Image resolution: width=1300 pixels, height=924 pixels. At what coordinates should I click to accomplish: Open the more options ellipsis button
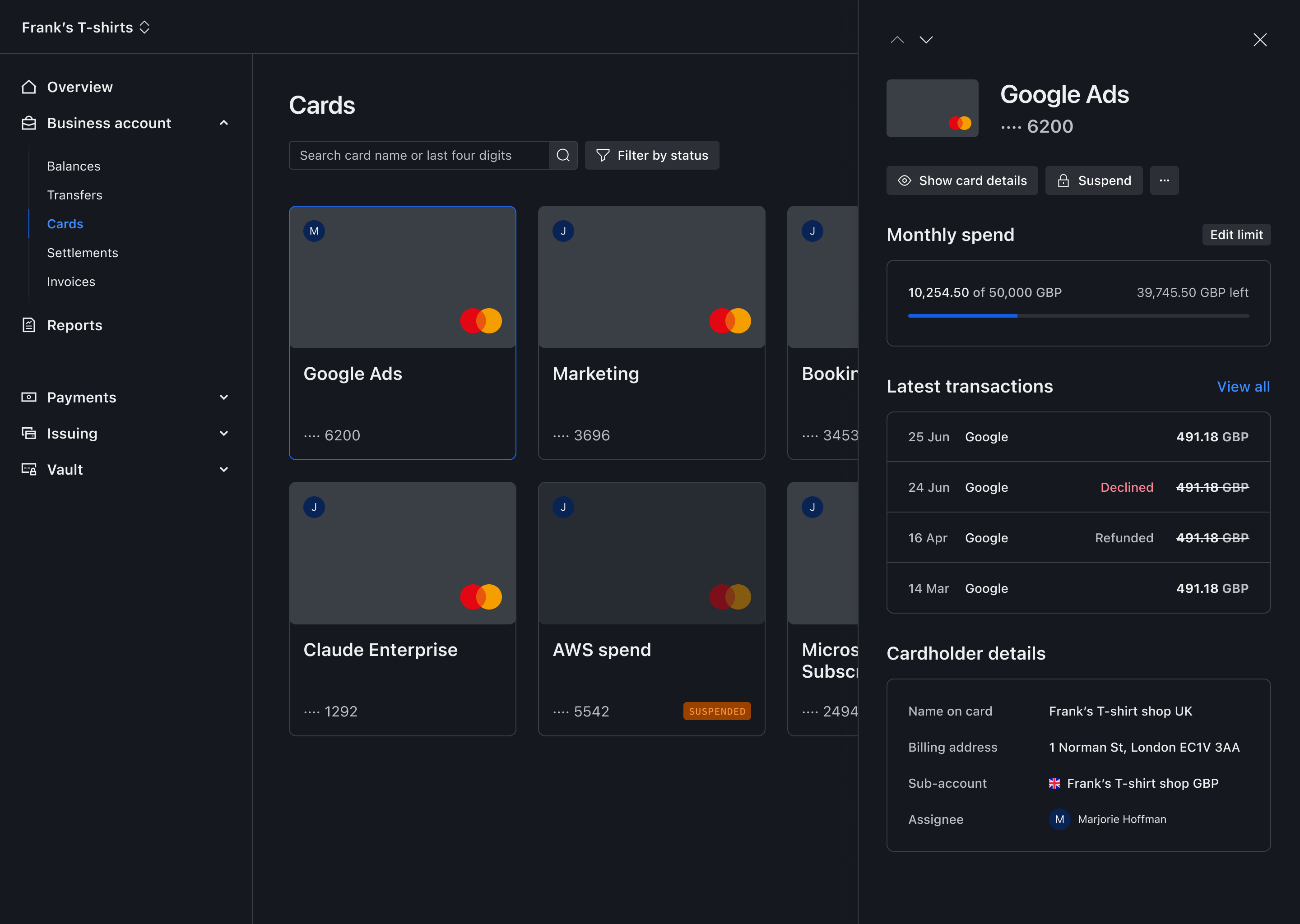[x=1165, y=180]
